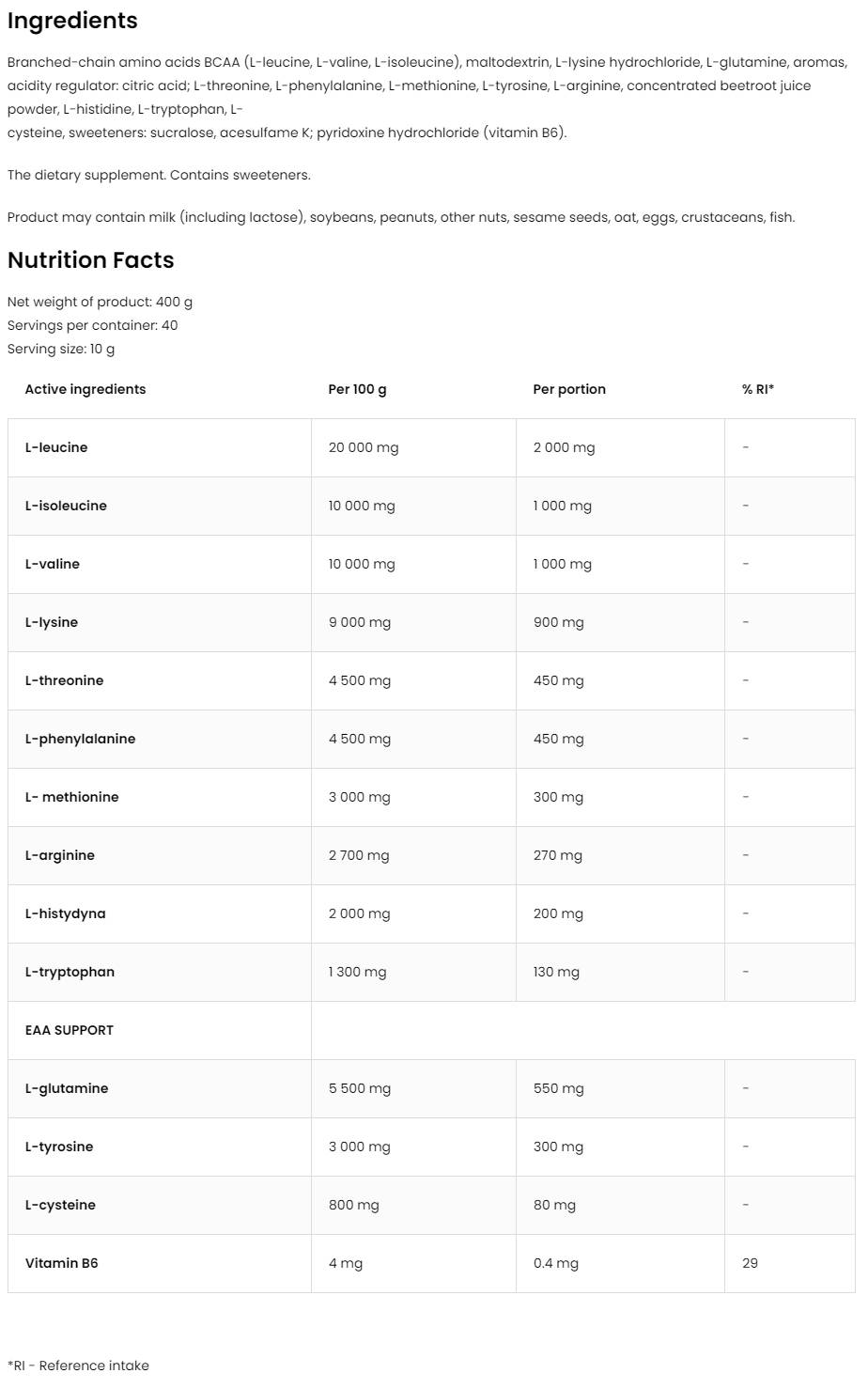Screen dimensions: 868x1389
Task: Click the L-histydyna row label
Action: tap(65, 913)
